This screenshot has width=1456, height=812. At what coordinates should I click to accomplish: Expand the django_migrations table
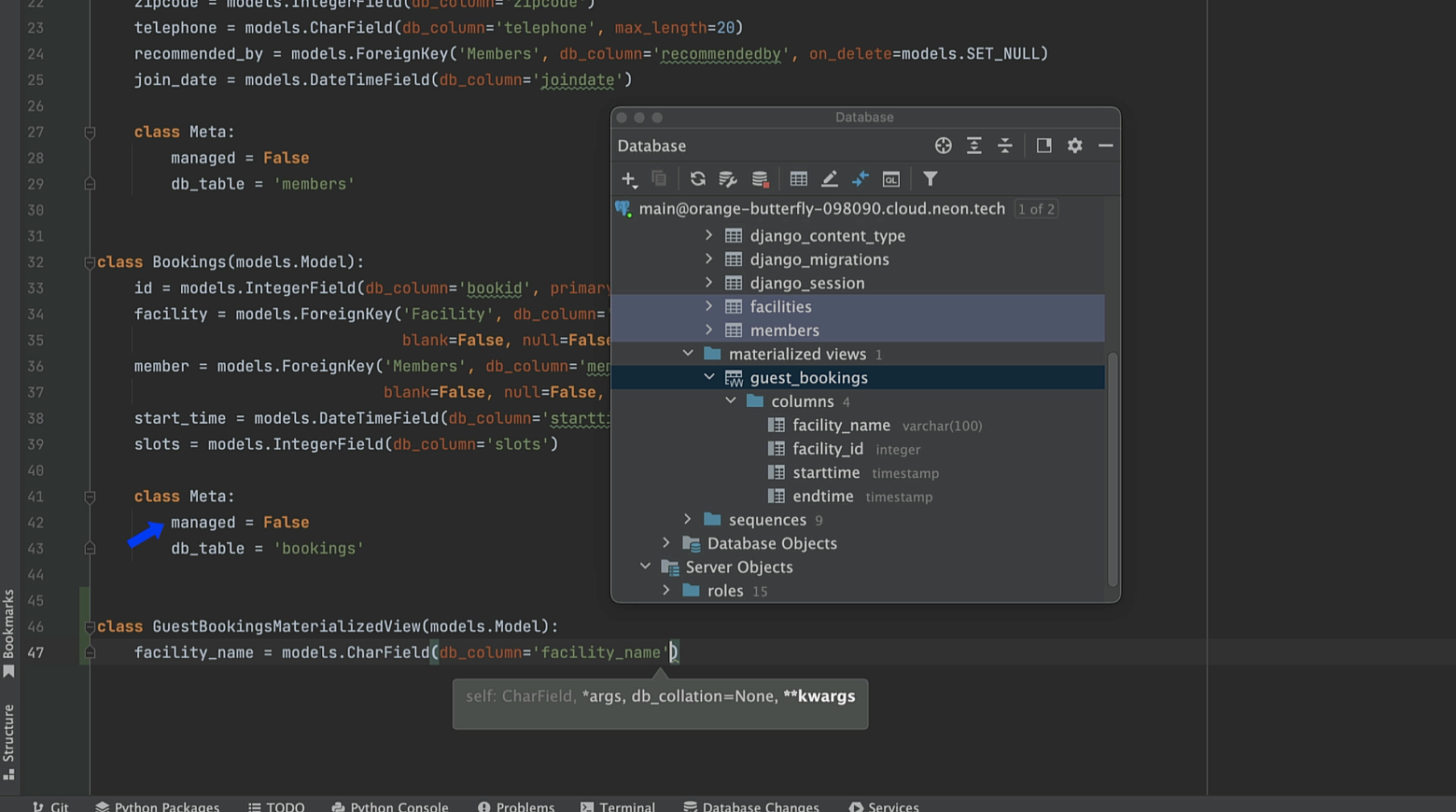pyautogui.click(x=708, y=259)
